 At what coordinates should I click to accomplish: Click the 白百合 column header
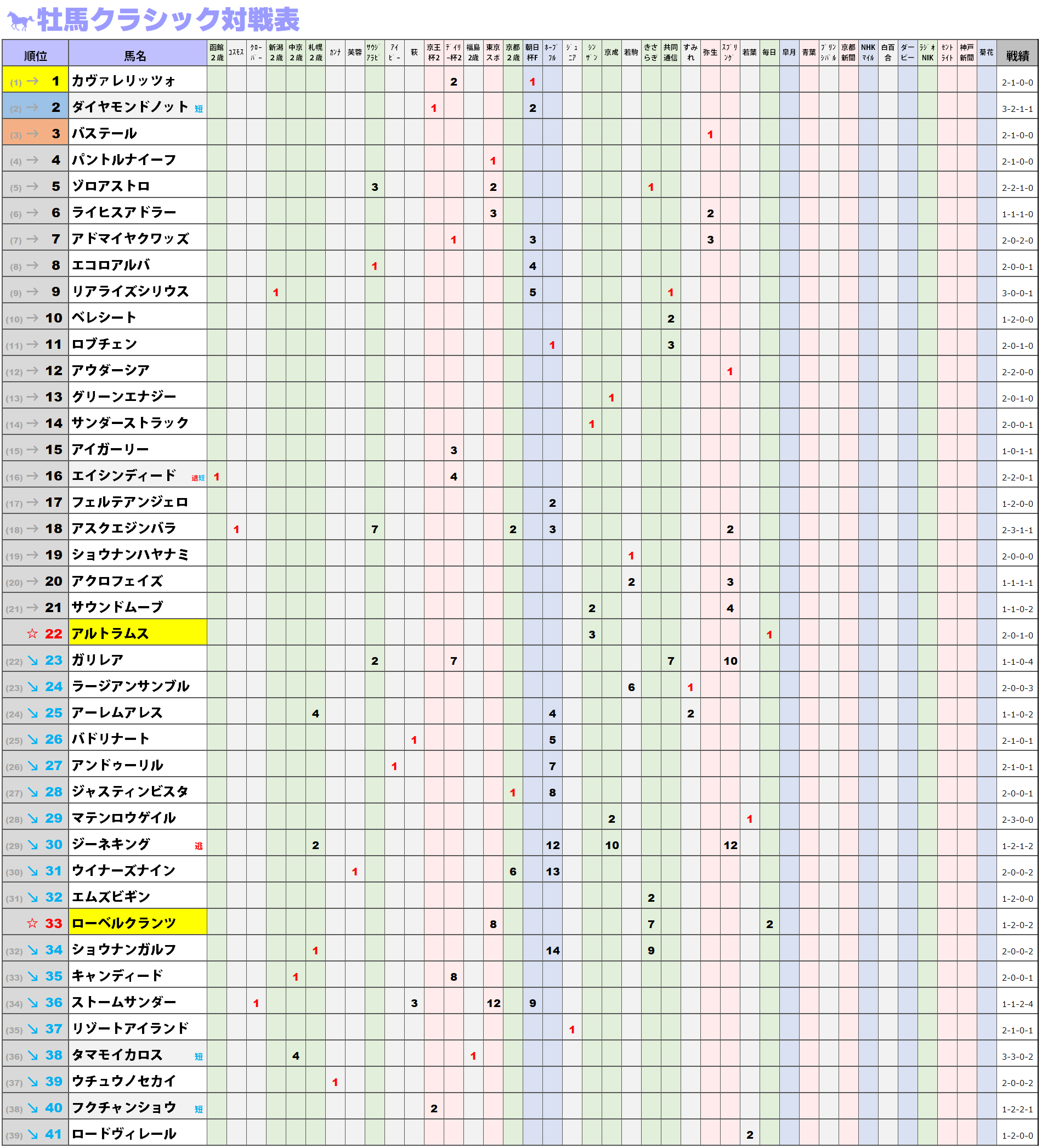888,53
